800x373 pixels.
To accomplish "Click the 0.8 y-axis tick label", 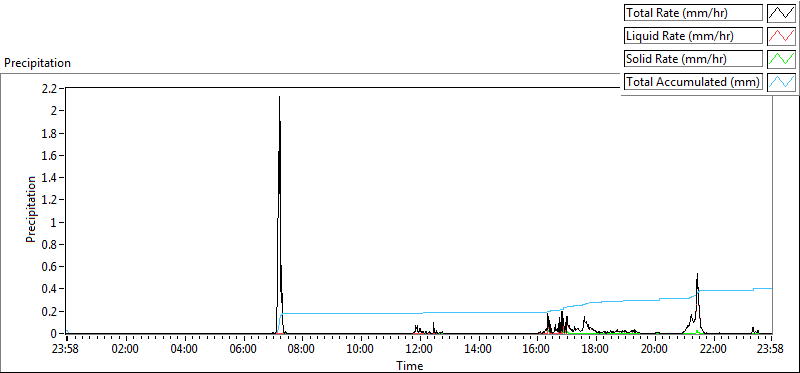I will tap(50, 244).
